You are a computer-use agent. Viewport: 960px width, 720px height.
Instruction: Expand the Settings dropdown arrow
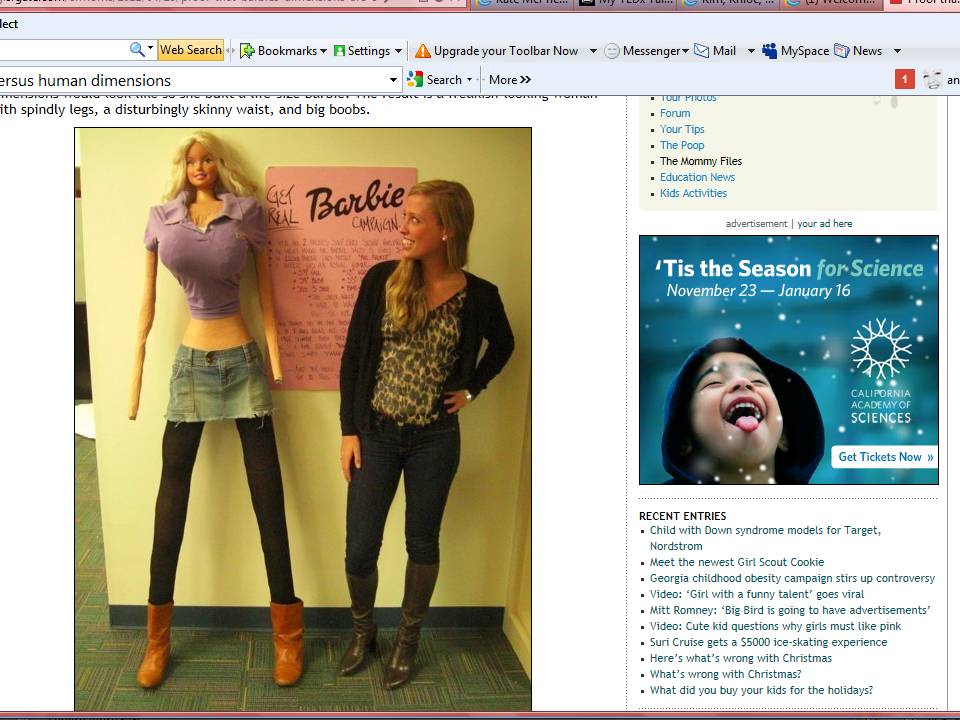[x=399, y=51]
